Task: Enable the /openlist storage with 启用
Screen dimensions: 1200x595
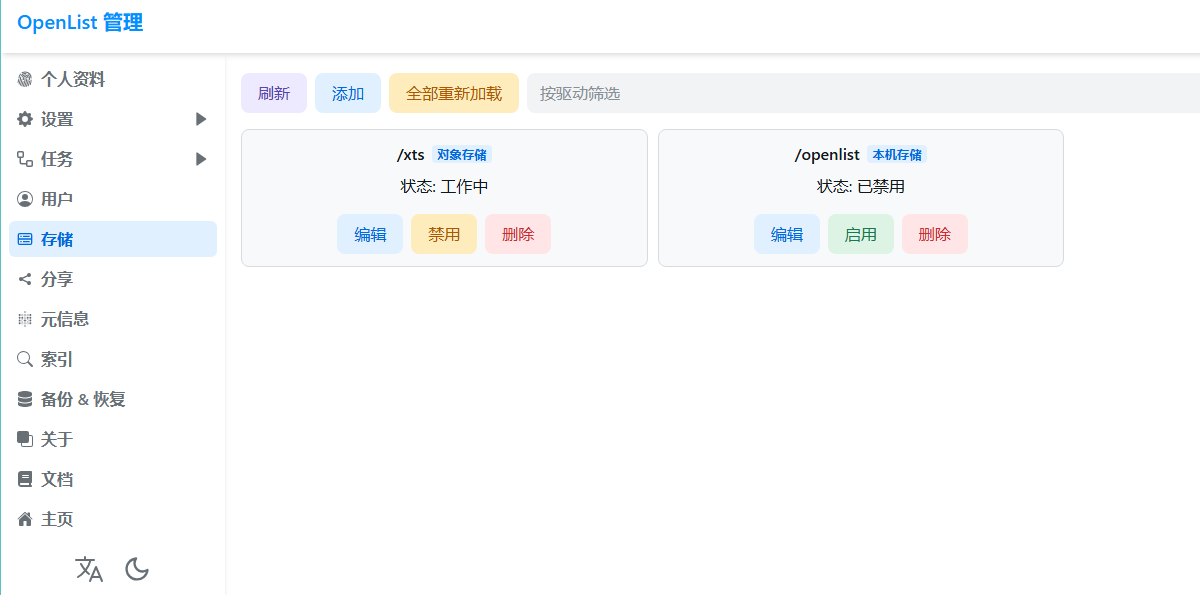Action: click(860, 234)
